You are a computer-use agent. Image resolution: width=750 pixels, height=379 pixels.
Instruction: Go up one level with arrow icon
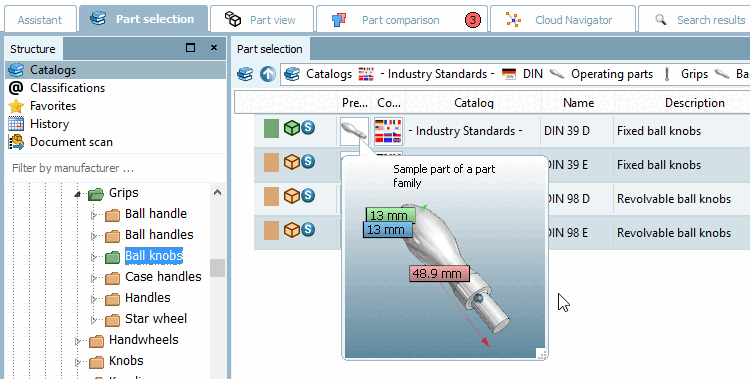[x=268, y=74]
